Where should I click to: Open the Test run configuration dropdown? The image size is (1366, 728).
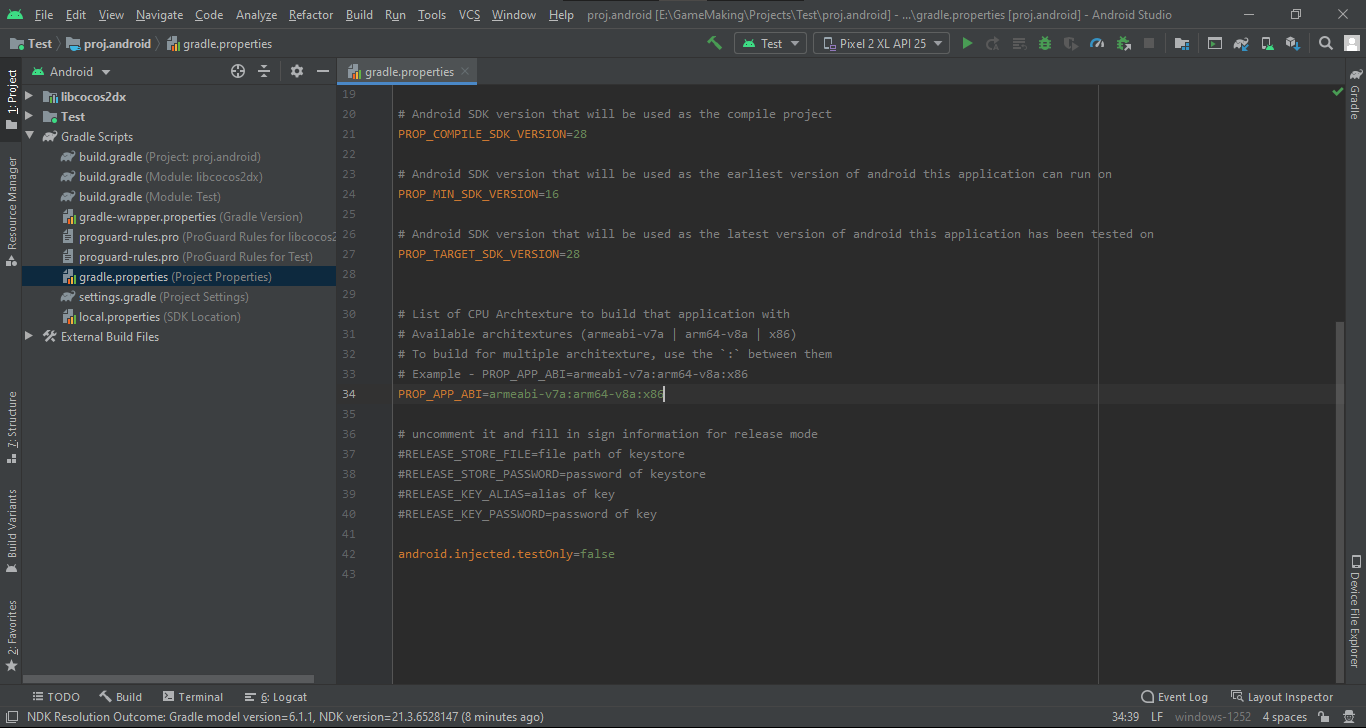[770, 43]
